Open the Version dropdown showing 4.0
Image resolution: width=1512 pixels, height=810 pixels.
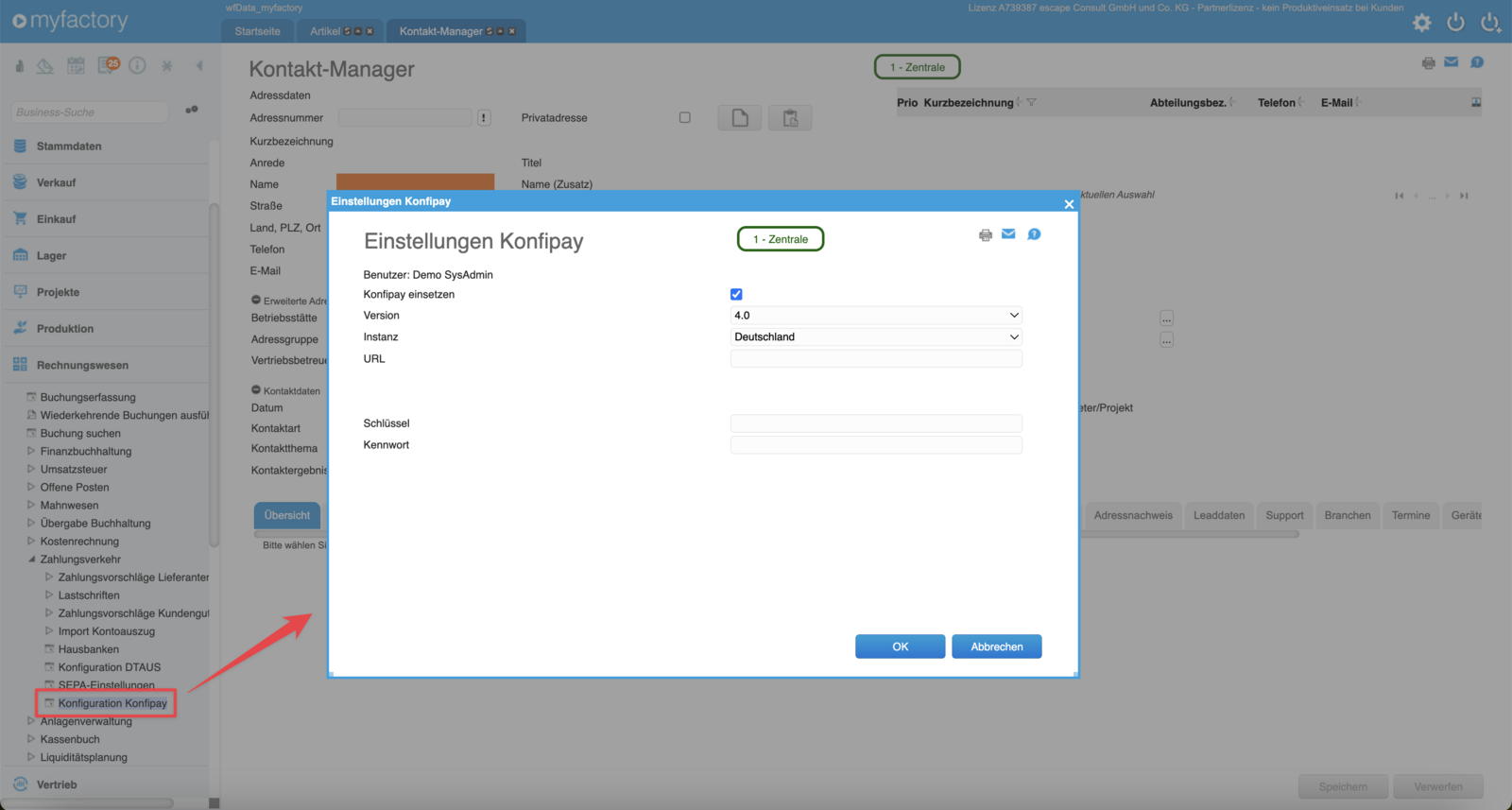coord(875,316)
